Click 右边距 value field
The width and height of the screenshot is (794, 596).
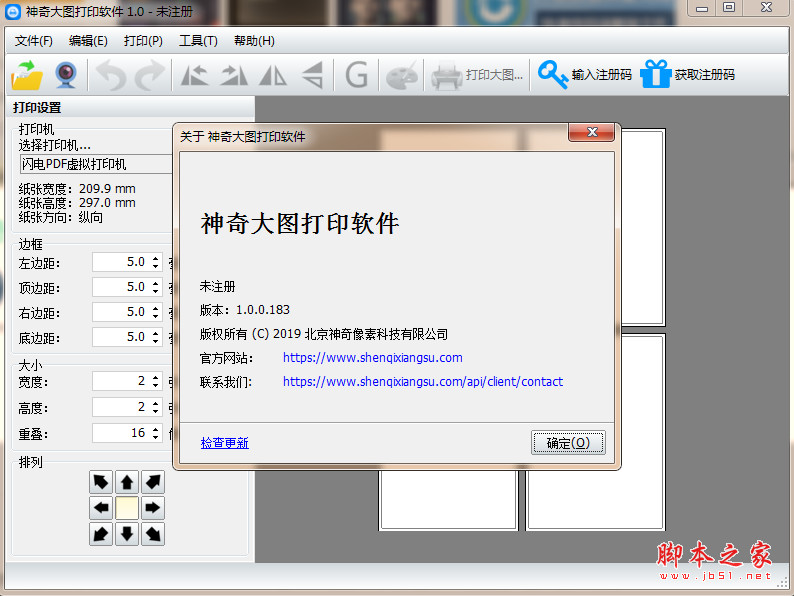122,311
